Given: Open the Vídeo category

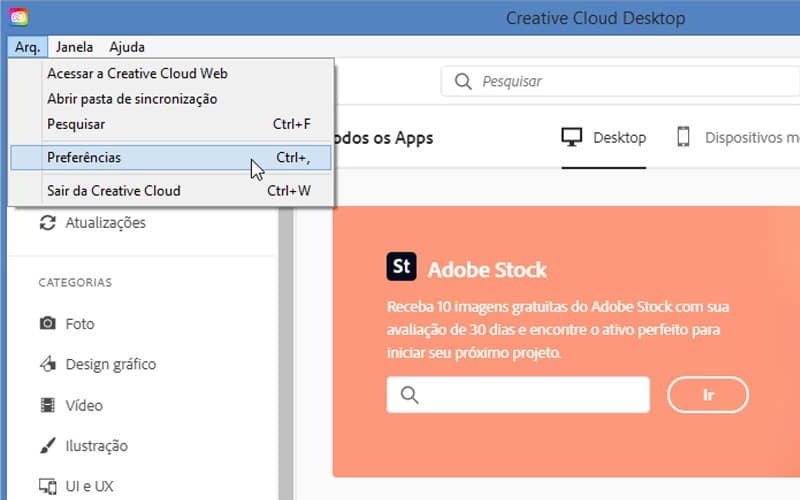Looking at the screenshot, I should 71,406.
